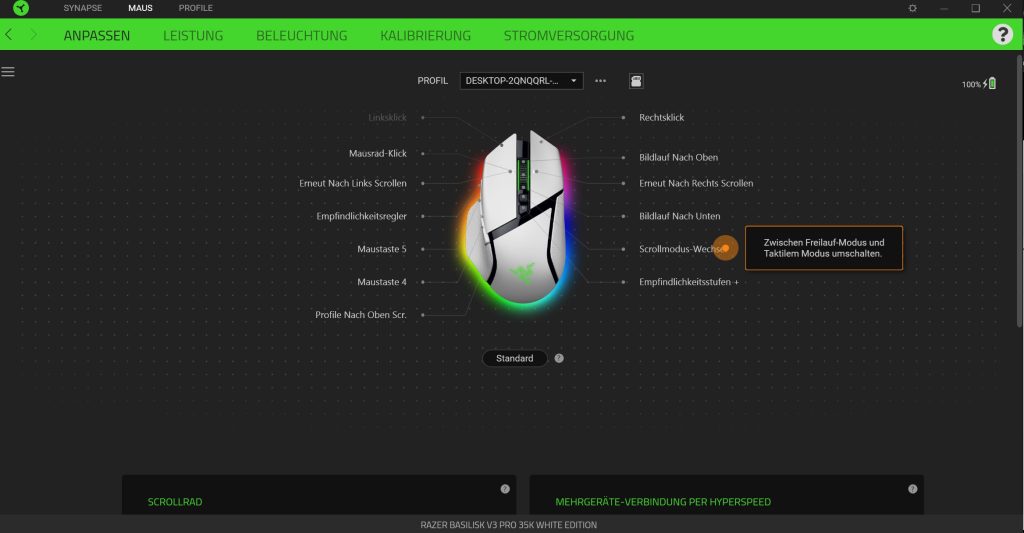Select the Mausrad-Klick assignment

[x=377, y=153]
